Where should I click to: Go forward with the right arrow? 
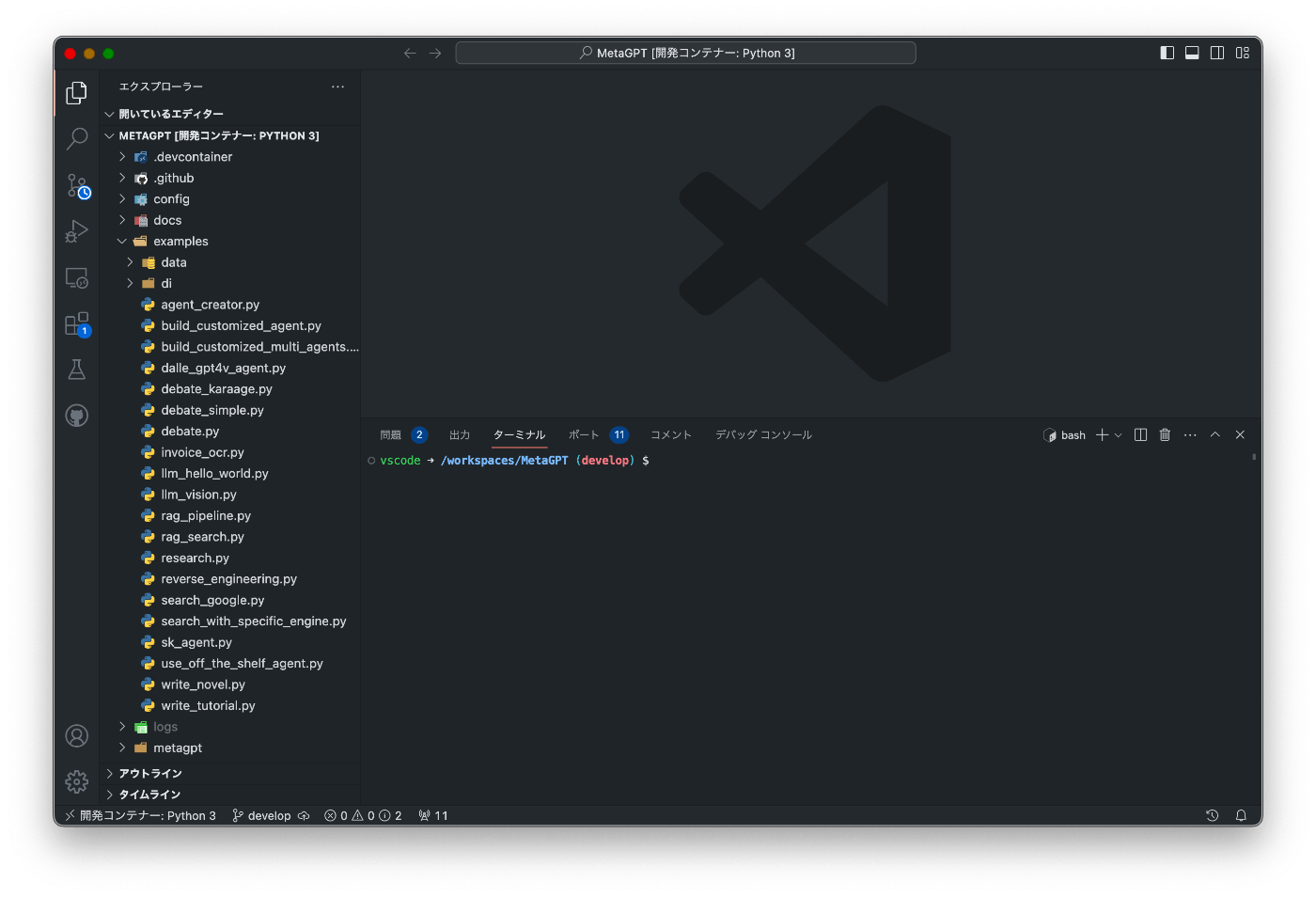tap(435, 54)
